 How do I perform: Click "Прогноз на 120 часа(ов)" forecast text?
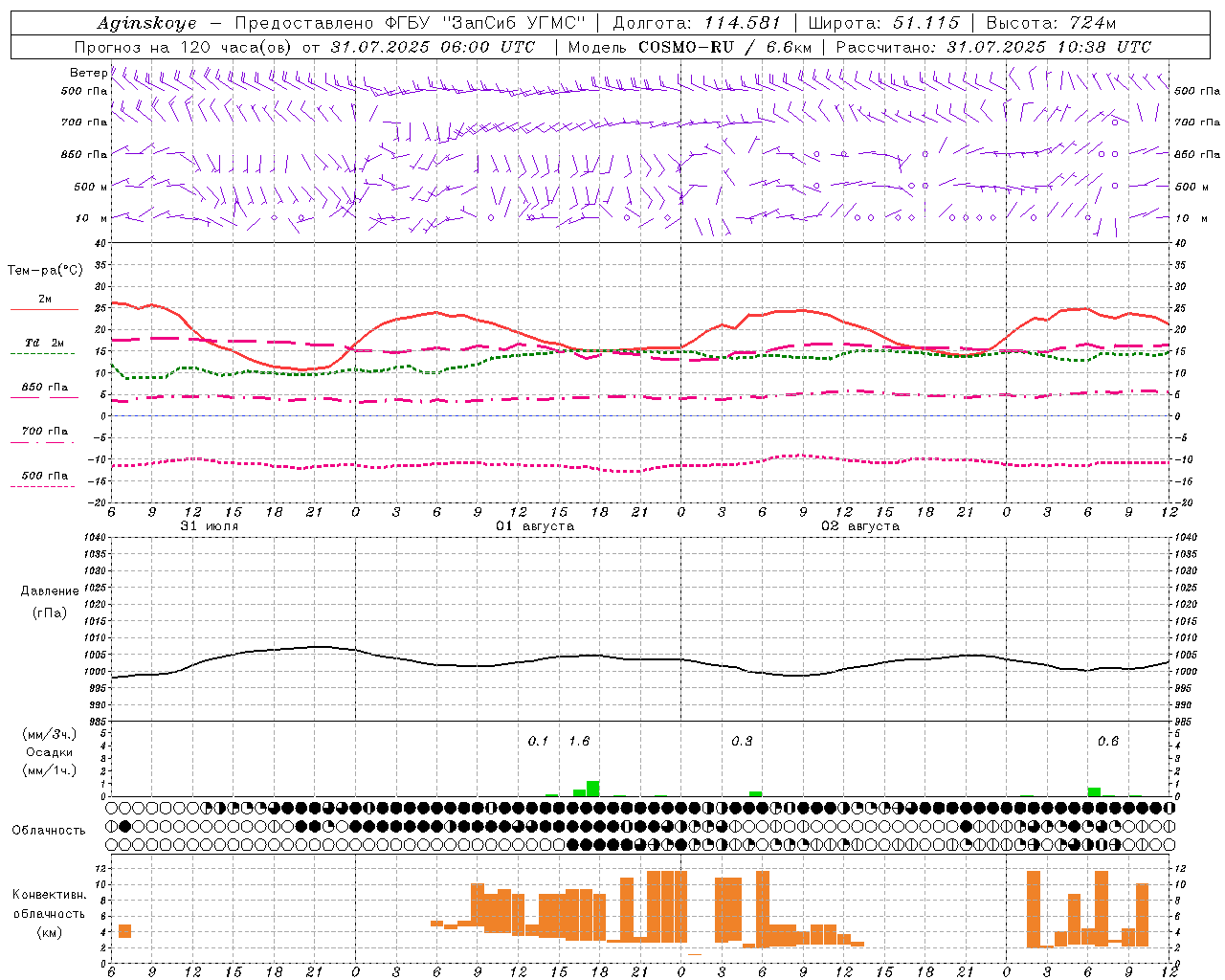185,47
